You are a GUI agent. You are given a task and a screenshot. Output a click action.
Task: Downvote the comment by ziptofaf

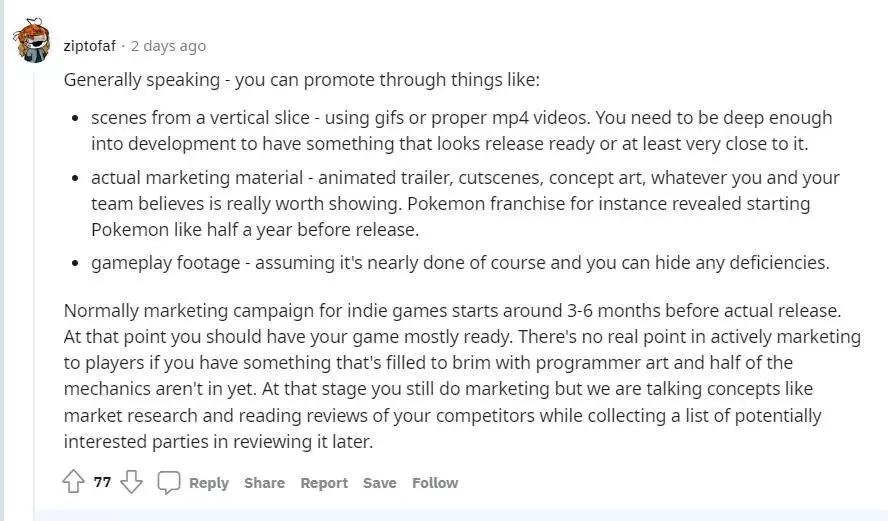coord(131,483)
